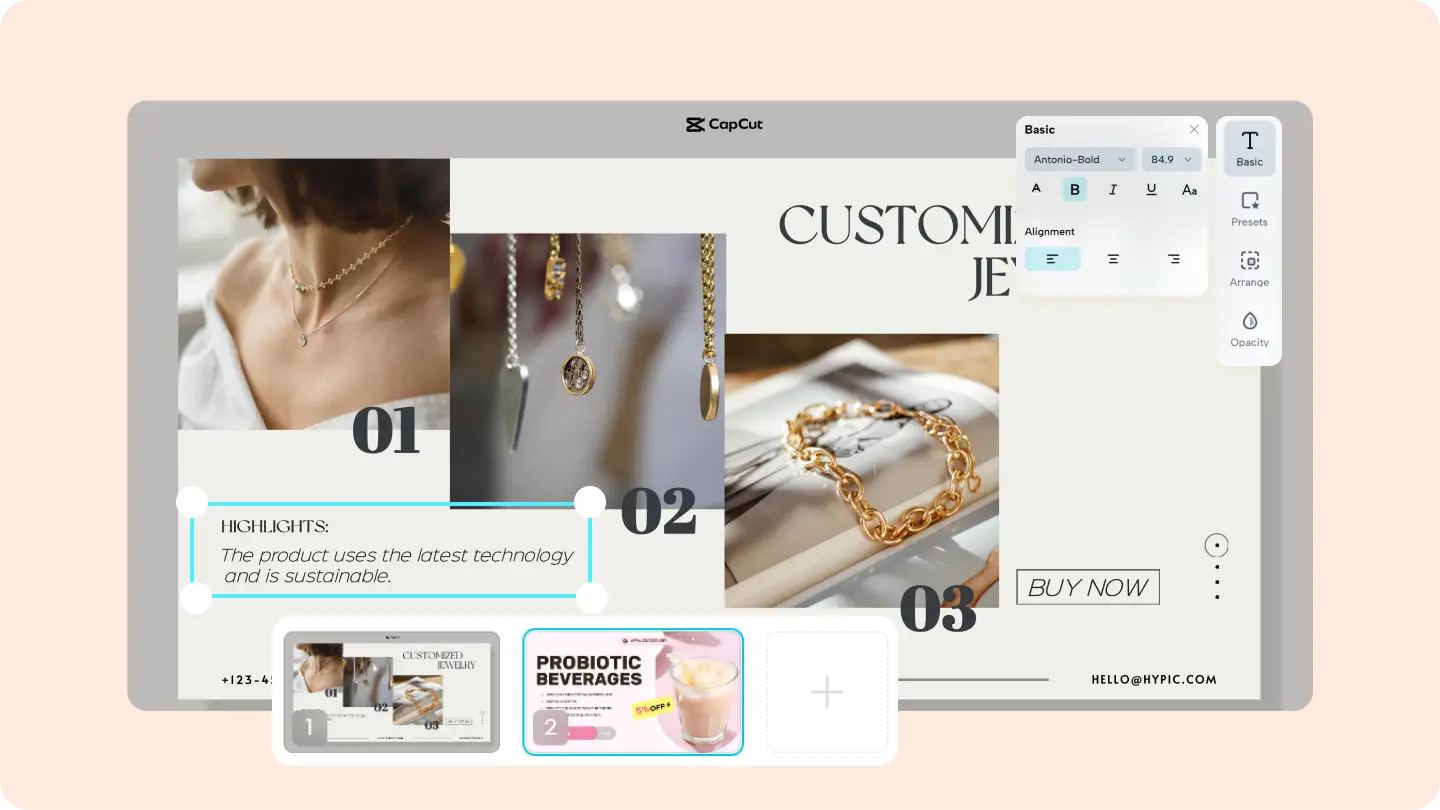The height and width of the screenshot is (810, 1440).
Task: Select the hanging pendants photo
Action: click(588, 370)
